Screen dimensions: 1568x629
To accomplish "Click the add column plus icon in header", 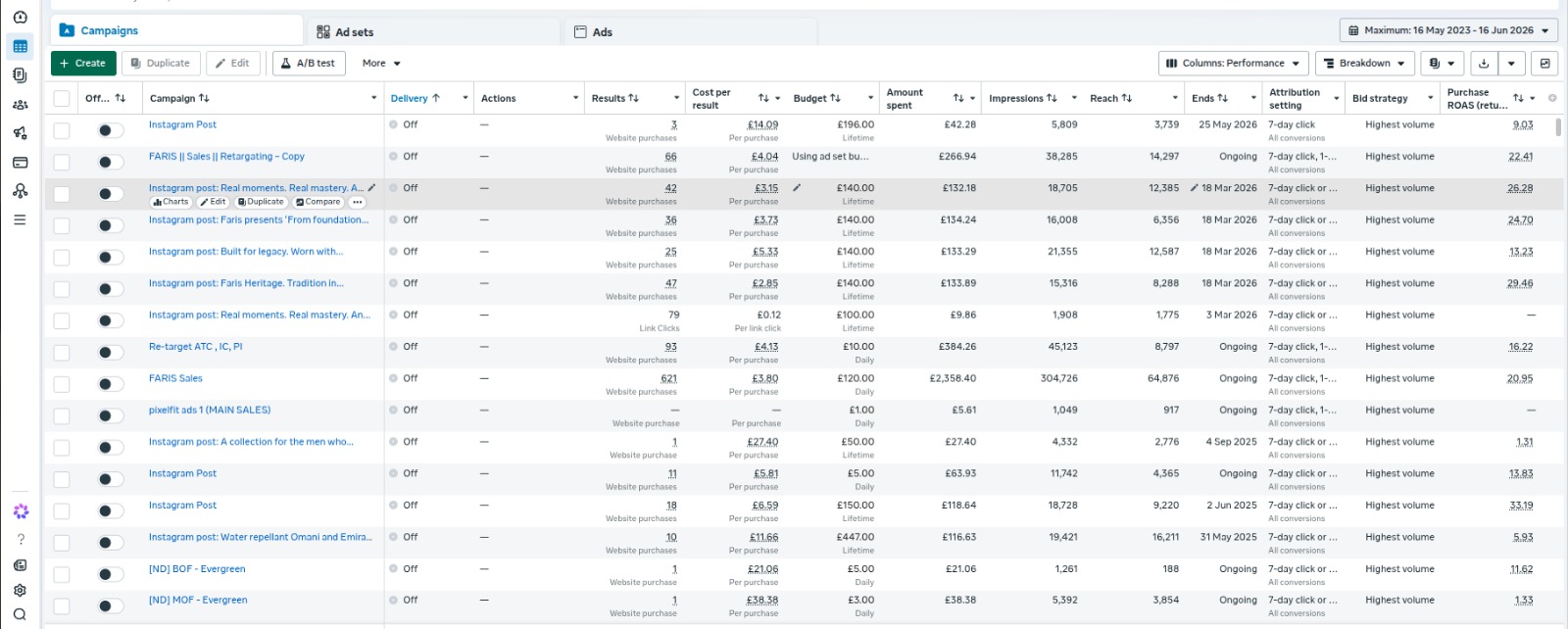I will click(x=1552, y=98).
